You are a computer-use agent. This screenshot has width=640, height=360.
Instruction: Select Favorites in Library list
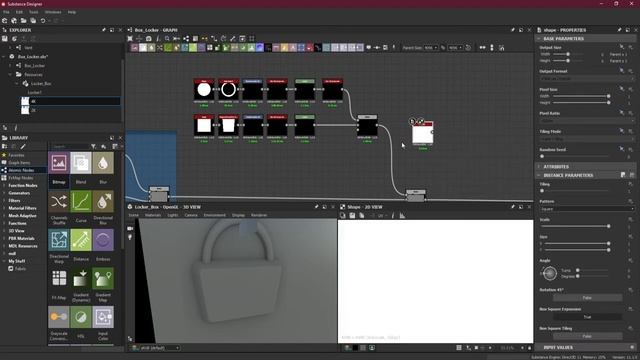(x=16, y=155)
